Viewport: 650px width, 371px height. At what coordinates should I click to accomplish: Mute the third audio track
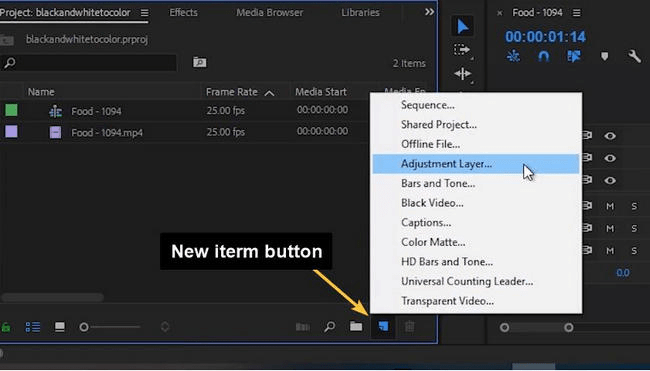pos(610,250)
